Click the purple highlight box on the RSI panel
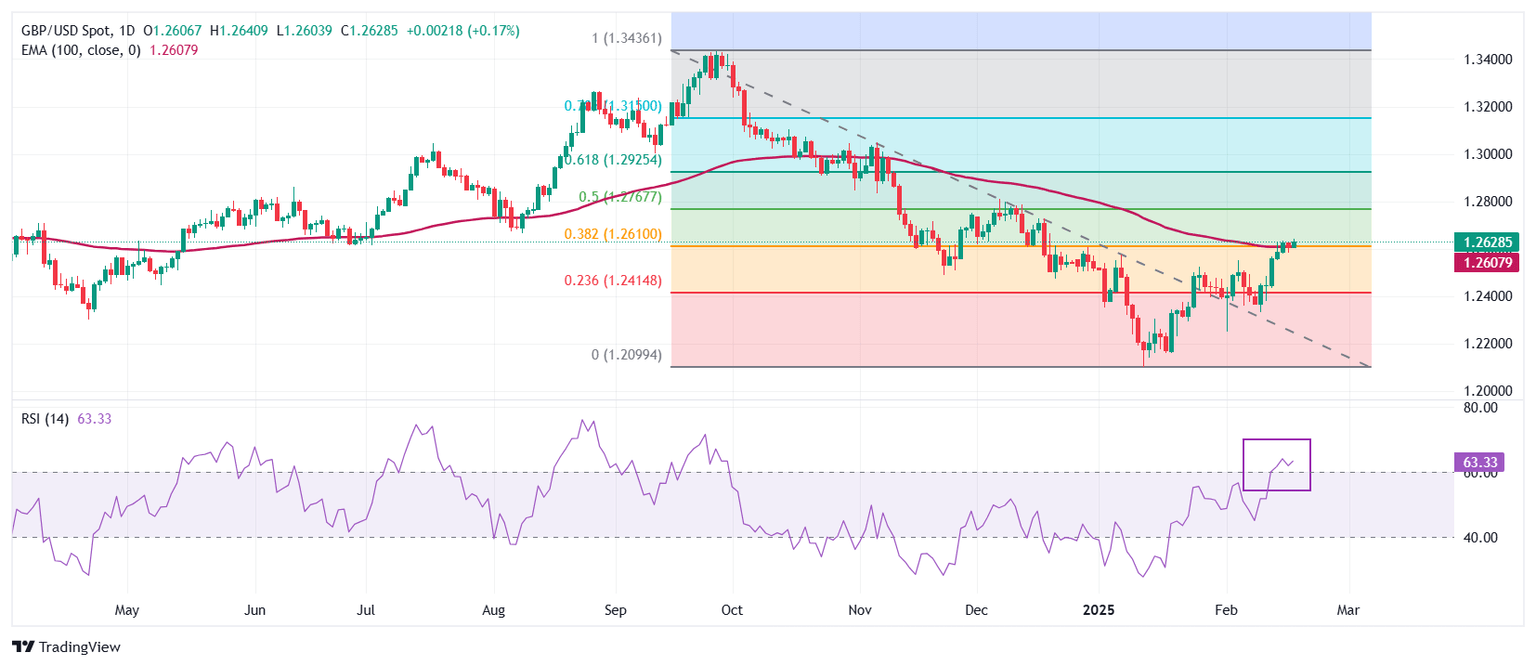Viewport: 1536px width, 667px height. (x=1277, y=464)
